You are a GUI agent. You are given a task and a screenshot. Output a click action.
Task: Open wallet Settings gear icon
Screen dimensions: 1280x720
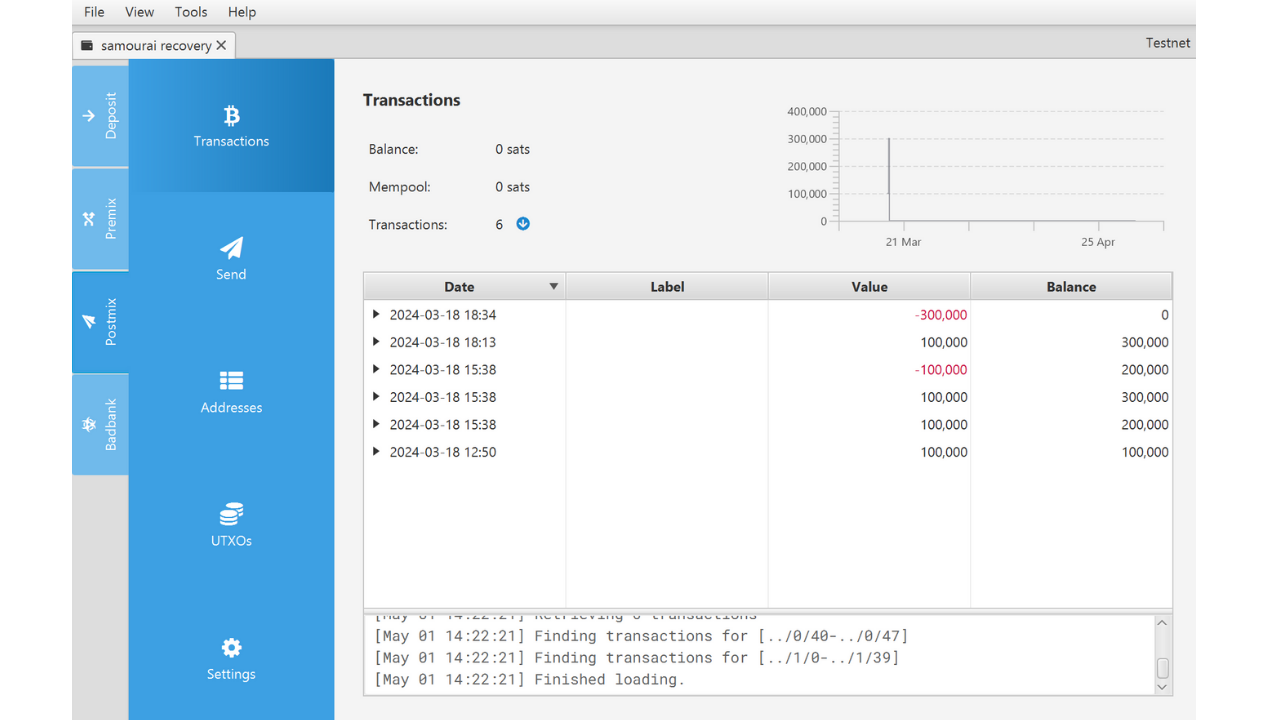(231, 647)
